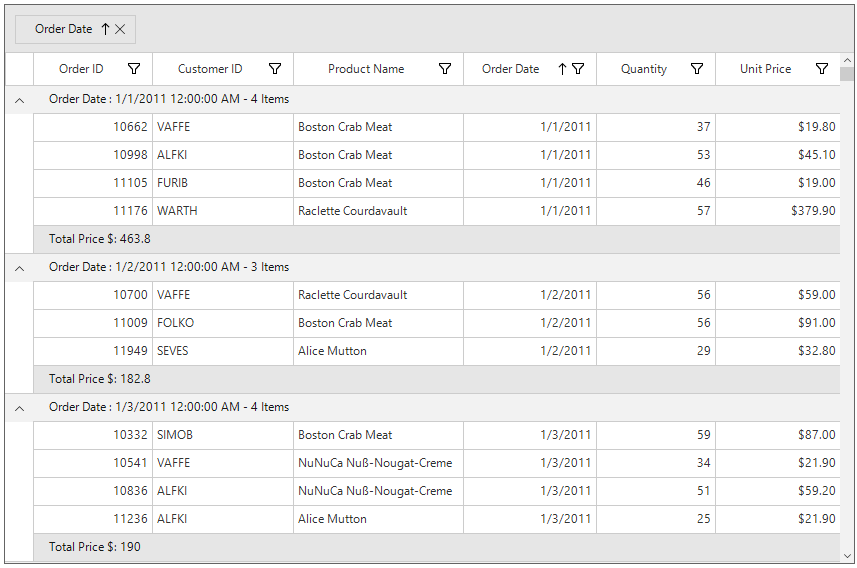Select the SEVES customer cell

[223, 351]
